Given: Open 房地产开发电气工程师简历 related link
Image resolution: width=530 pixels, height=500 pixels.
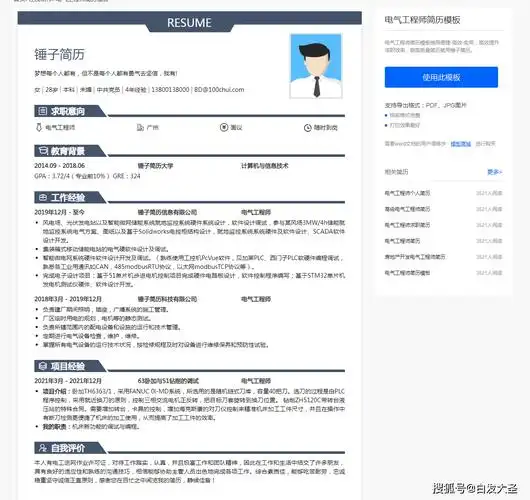Looking at the screenshot, I should 415,257.
